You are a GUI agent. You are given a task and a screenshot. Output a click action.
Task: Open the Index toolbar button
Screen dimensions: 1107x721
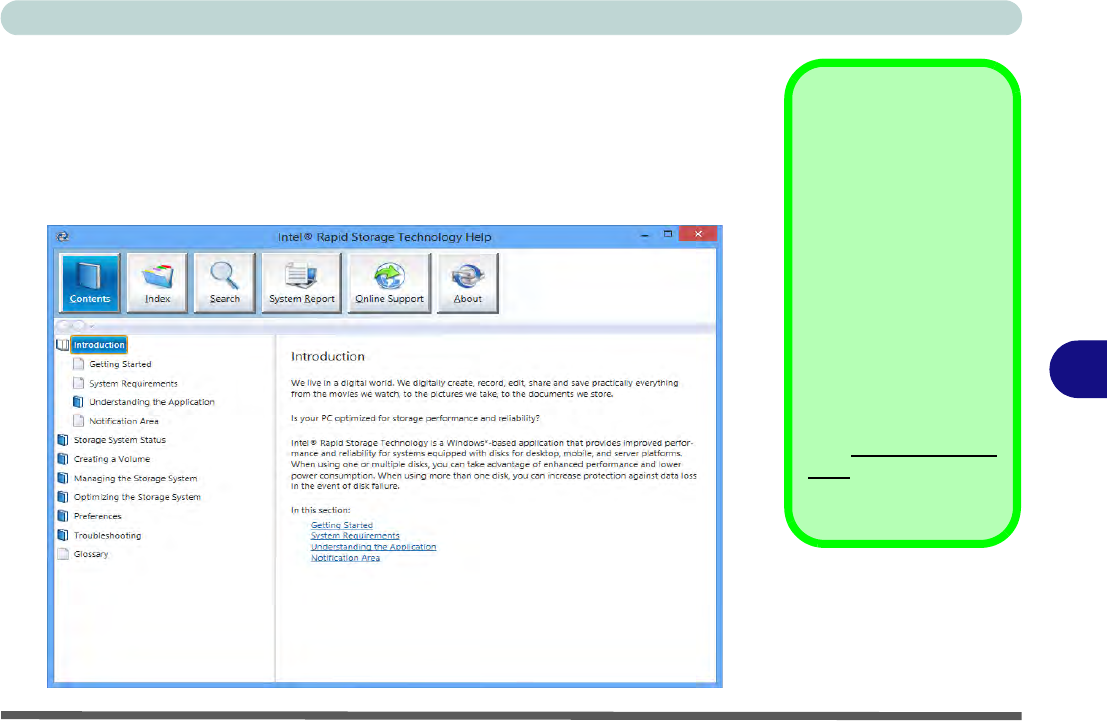tap(157, 283)
